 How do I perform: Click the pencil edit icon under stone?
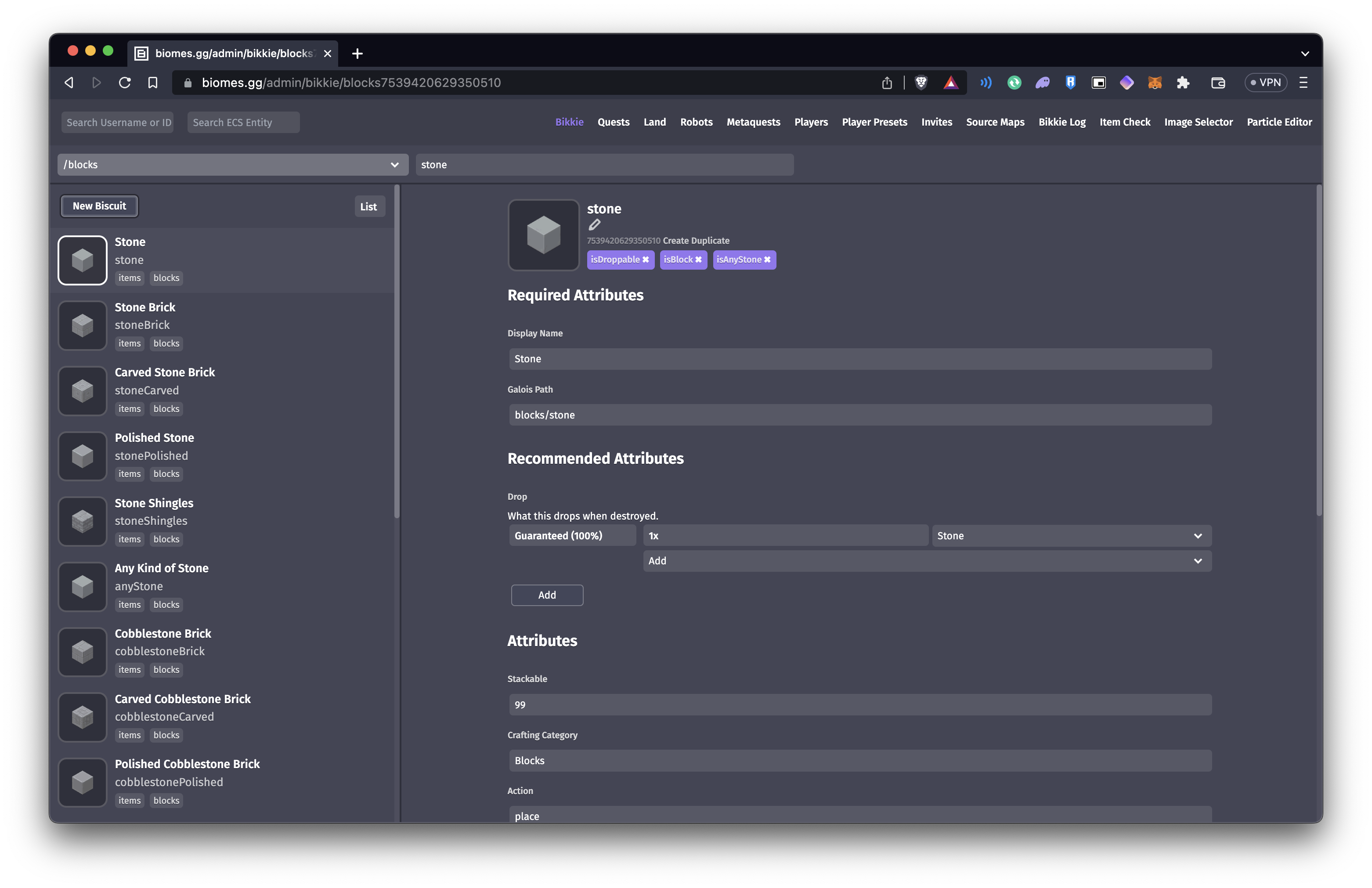[594, 225]
